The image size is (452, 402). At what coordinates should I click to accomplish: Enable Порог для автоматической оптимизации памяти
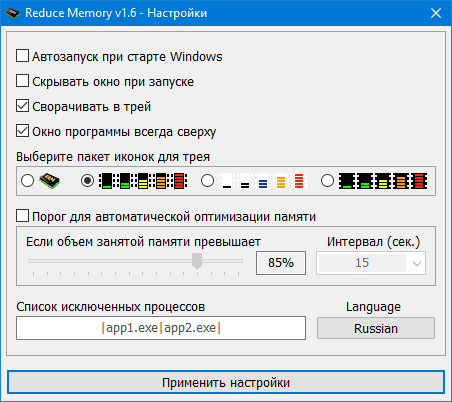(x=22, y=216)
